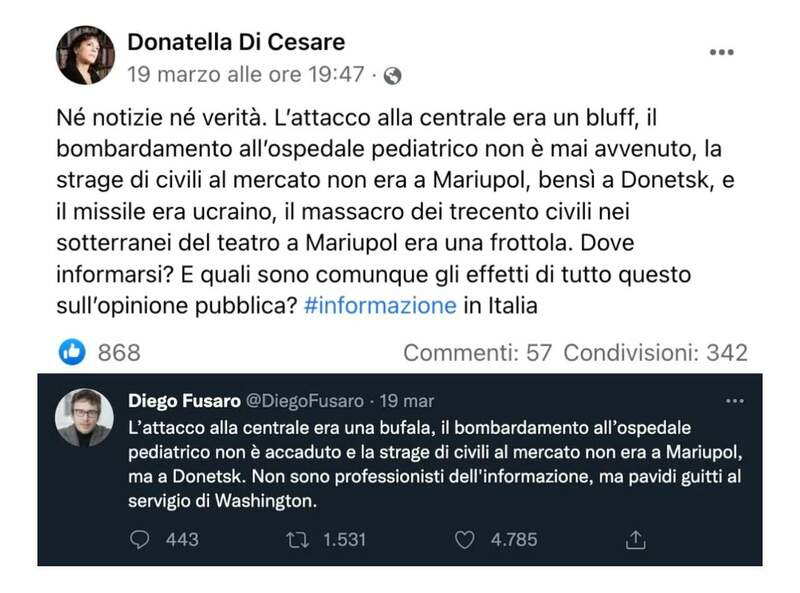View Commenti: 57 comments list
Screen dimensions: 800x593
477,352
